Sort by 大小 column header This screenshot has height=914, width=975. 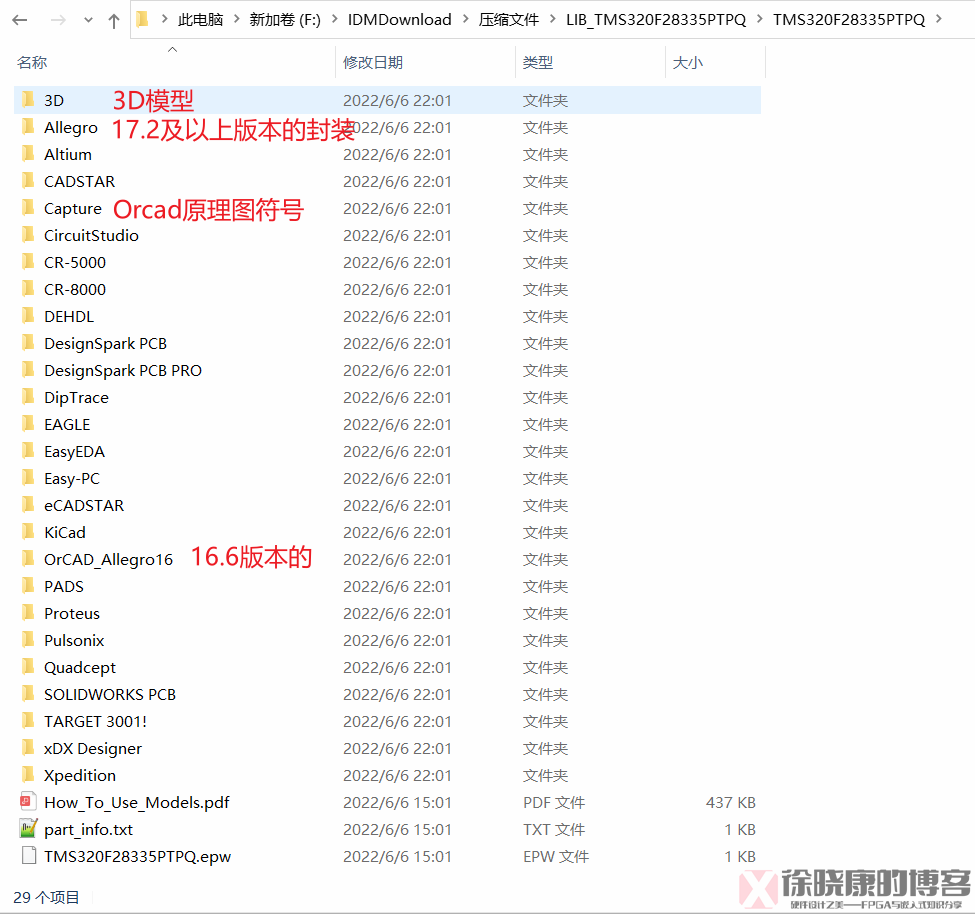(688, 62)
